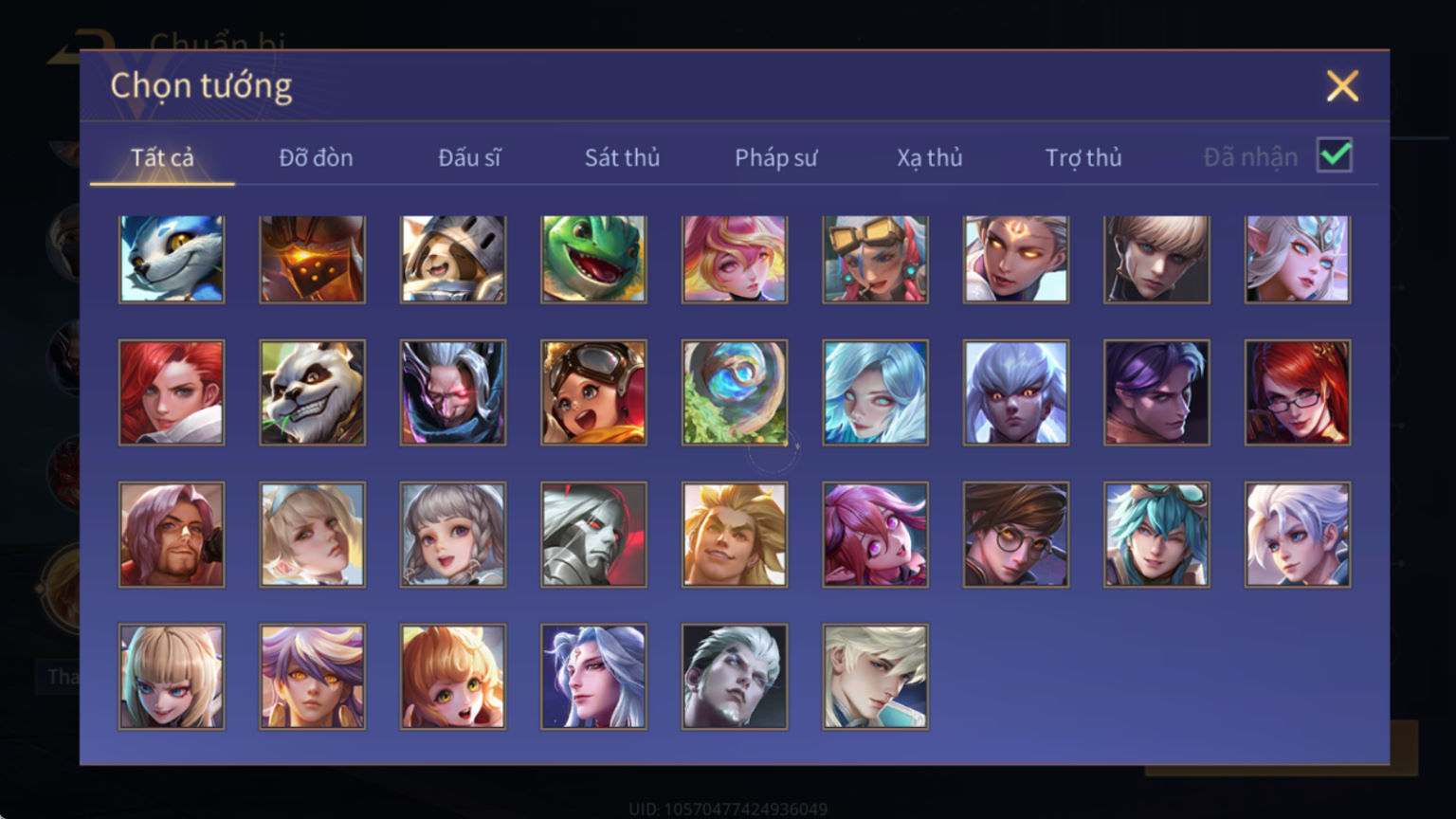This screenshot has height=819, width=1456.
Task: Switch to the Đỡ đòn tab
Action: pyautogui.click(x=316, y=157)
